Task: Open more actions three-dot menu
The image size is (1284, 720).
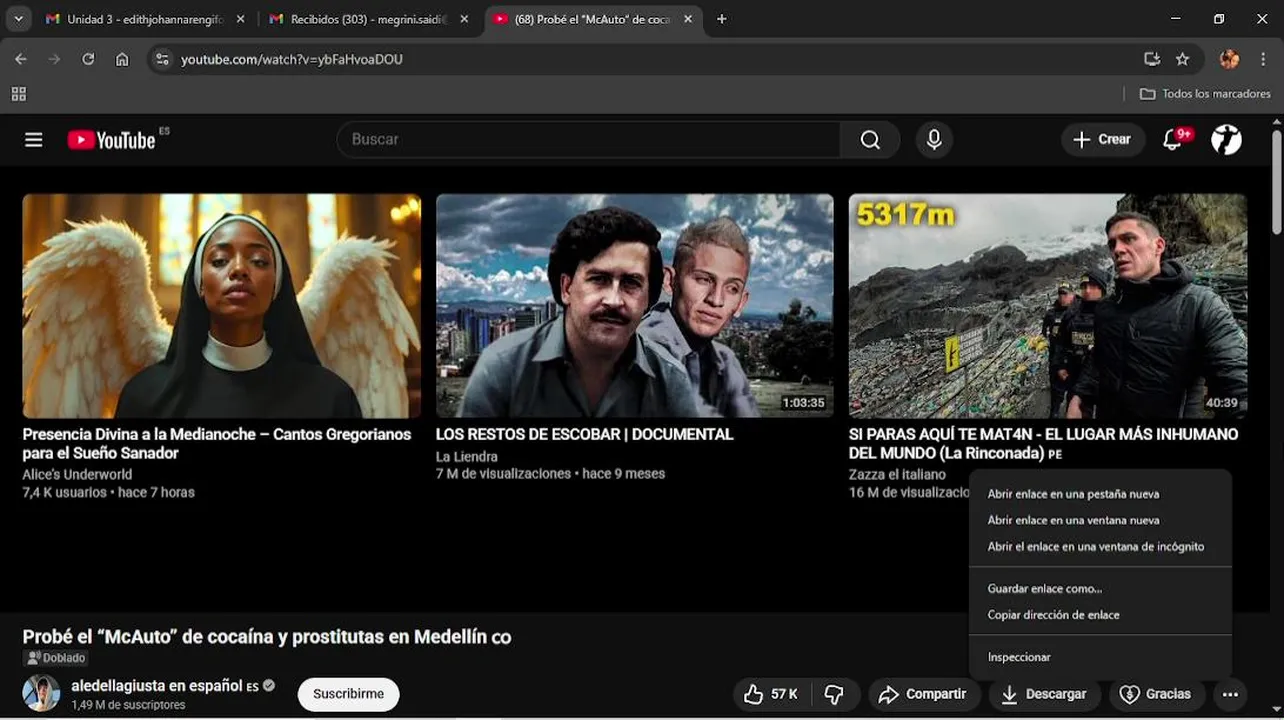Action: pos(1230,694)
